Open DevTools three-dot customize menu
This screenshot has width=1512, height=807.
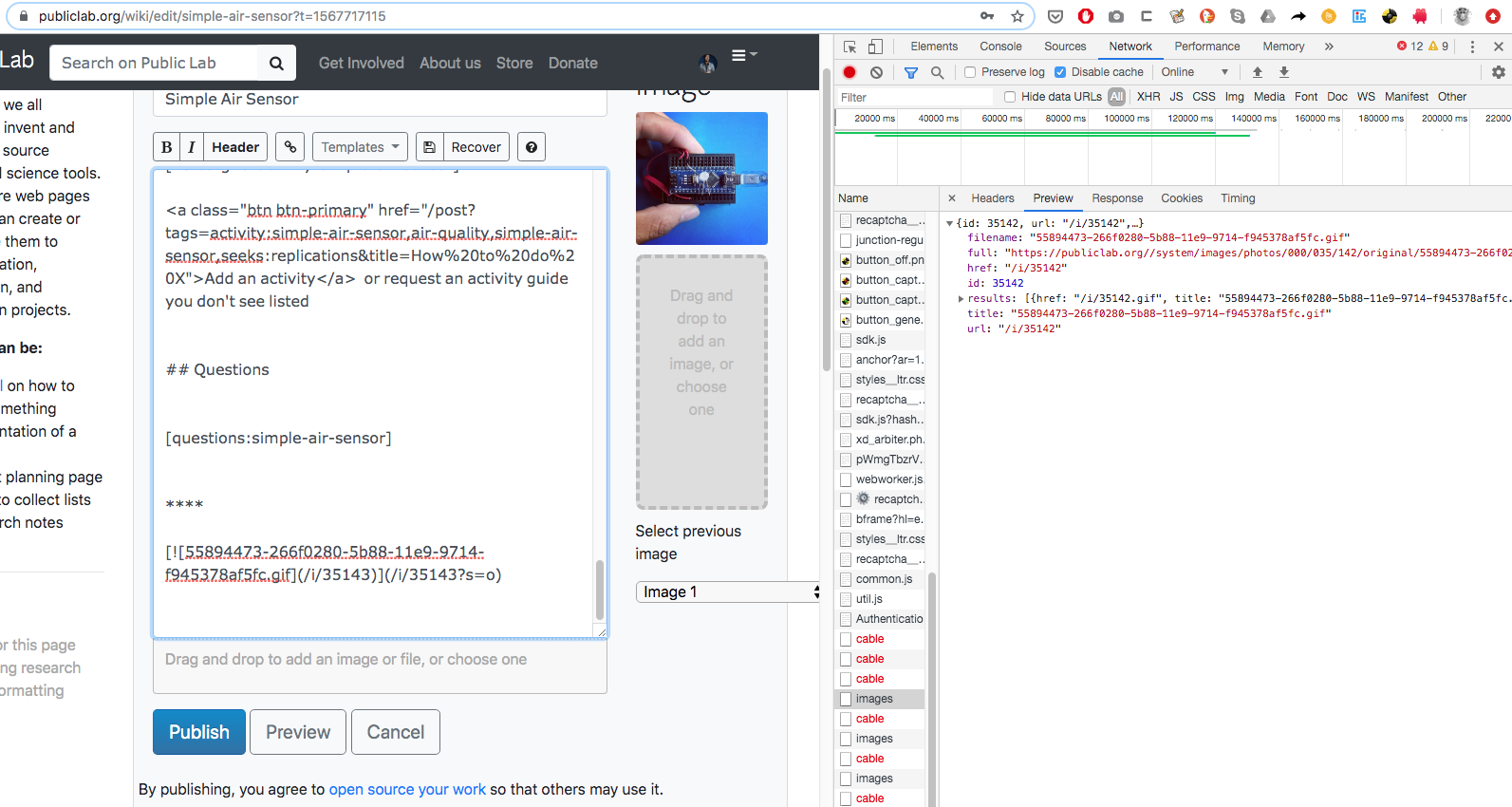pyautogui.click(x=1472, y=47)
